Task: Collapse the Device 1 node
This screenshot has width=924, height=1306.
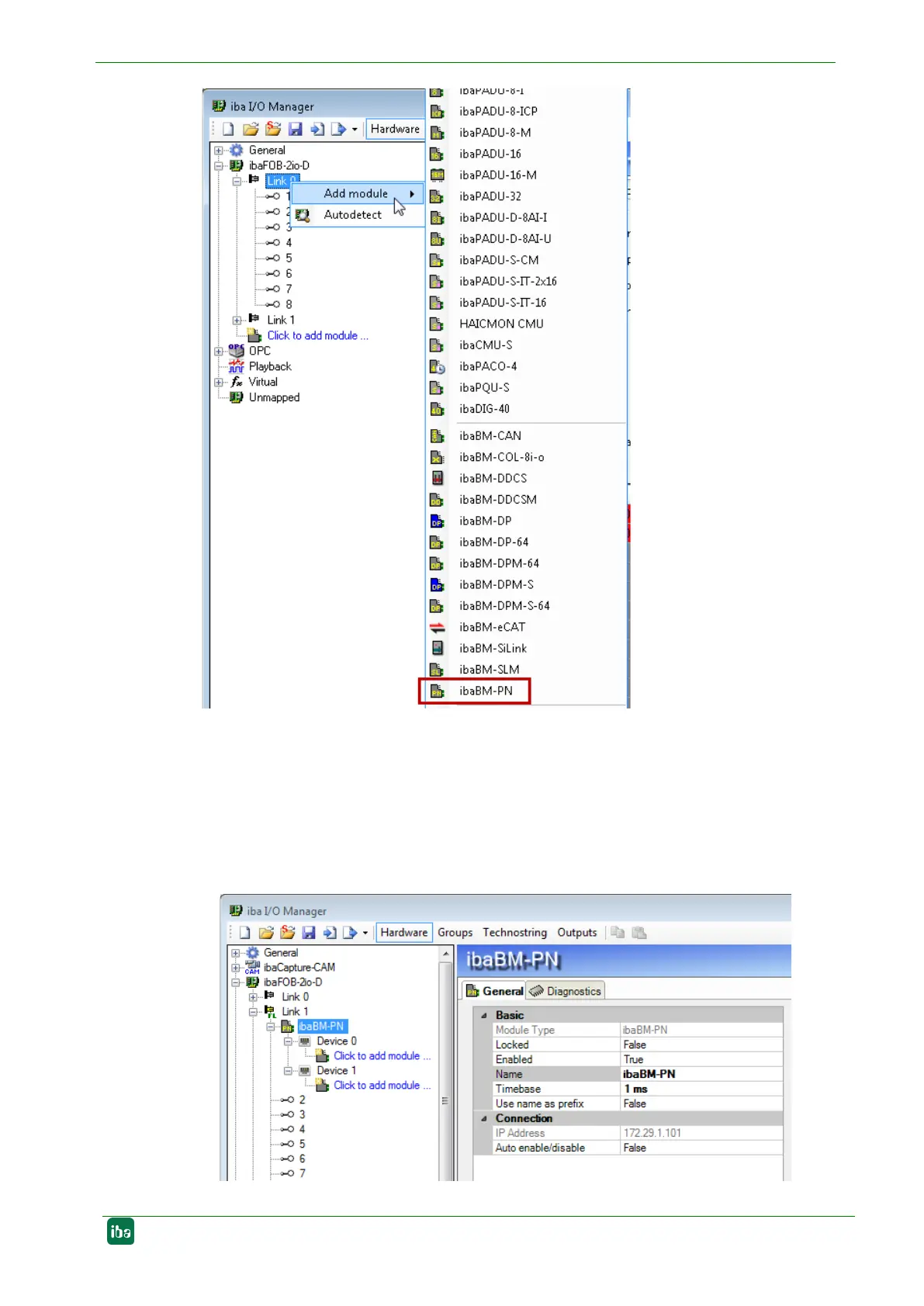Action: click(288, 1071)
